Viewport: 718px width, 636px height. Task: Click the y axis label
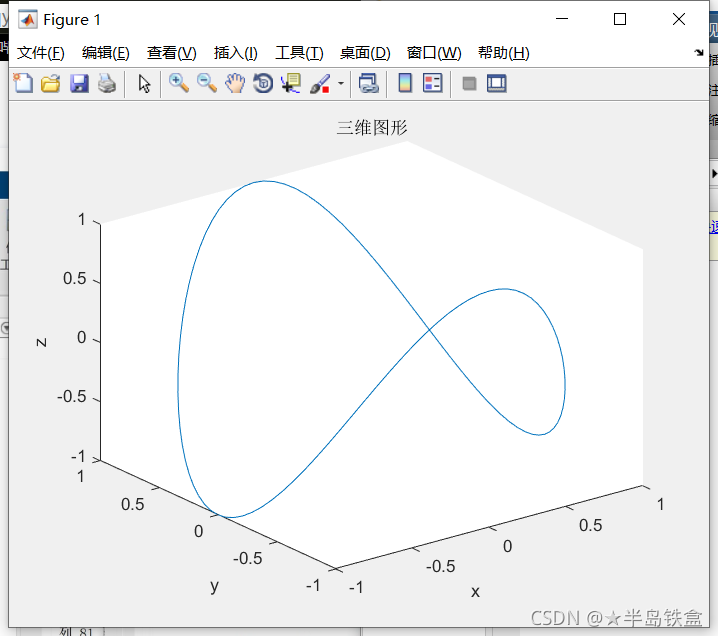pyautogui.click(x=214, y=586)
